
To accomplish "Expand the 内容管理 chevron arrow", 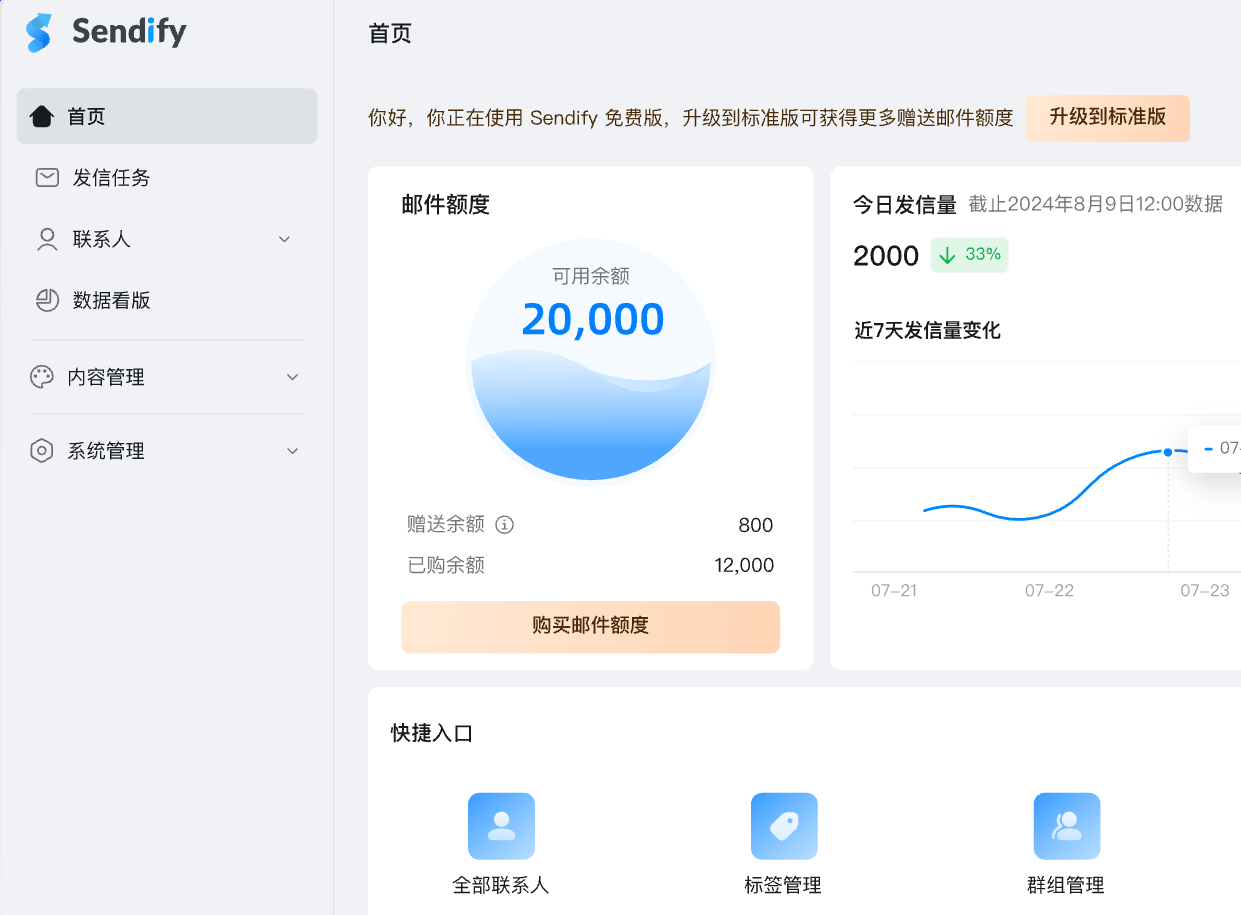I will coord(293,377).
